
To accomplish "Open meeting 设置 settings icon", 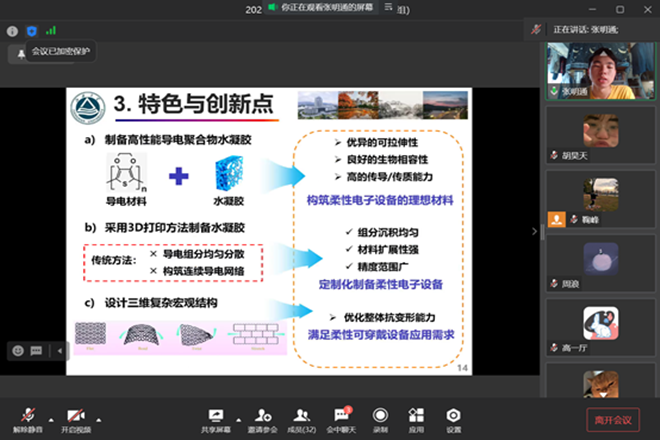I will point(454,417).
